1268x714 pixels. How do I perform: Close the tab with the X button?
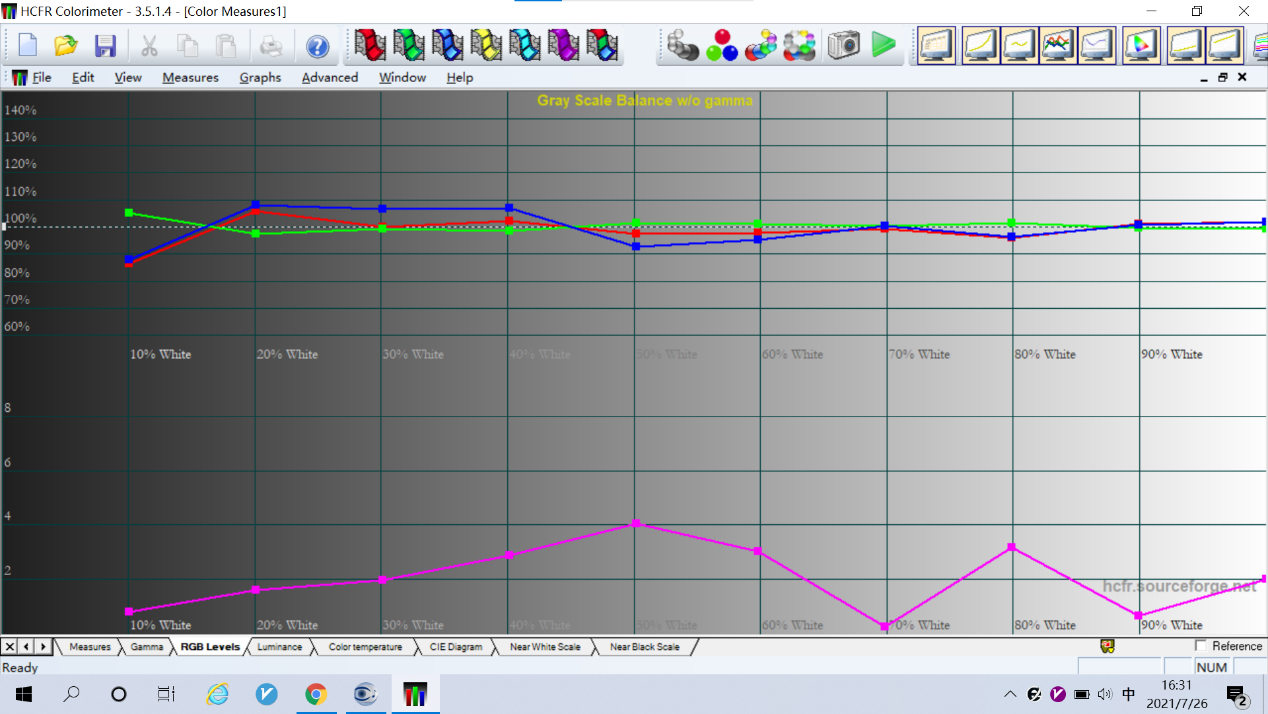click(10, 647)
